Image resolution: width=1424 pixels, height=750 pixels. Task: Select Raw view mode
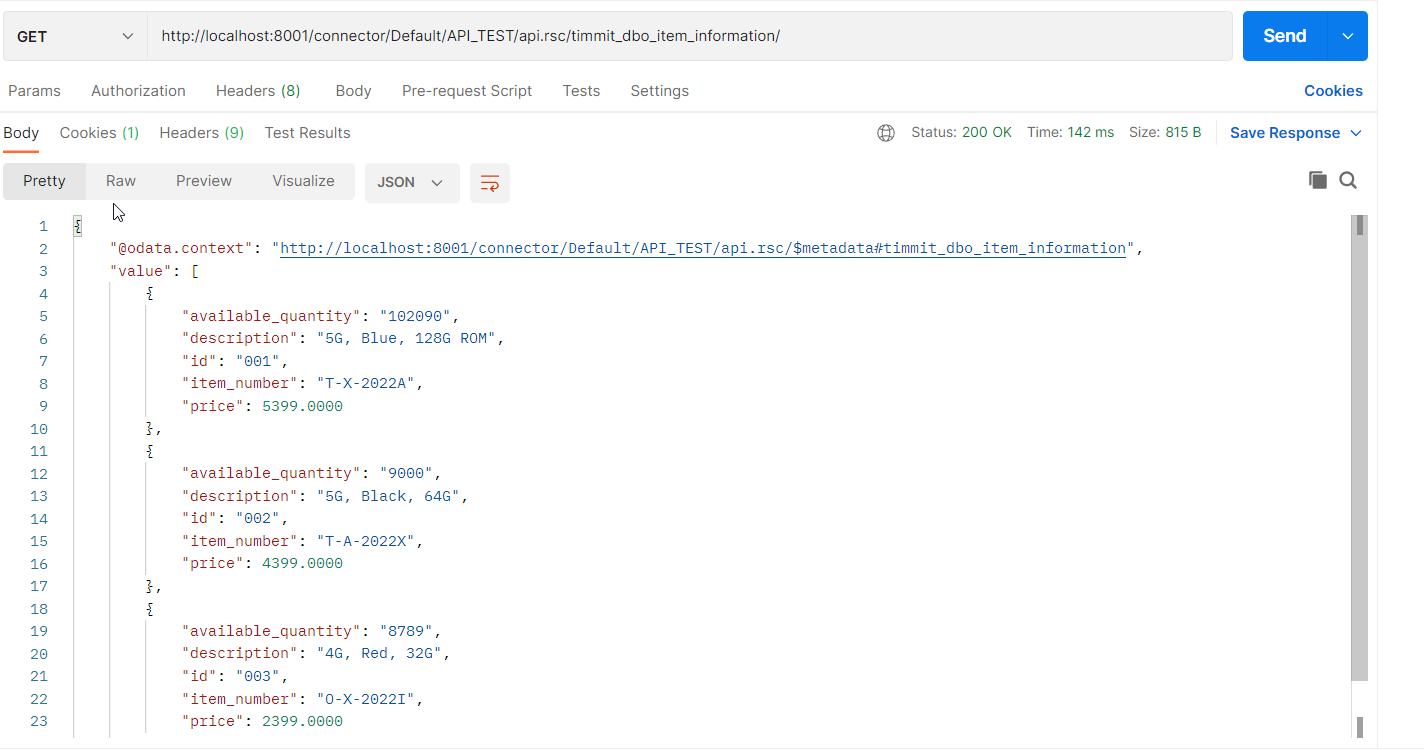point(121,182)
